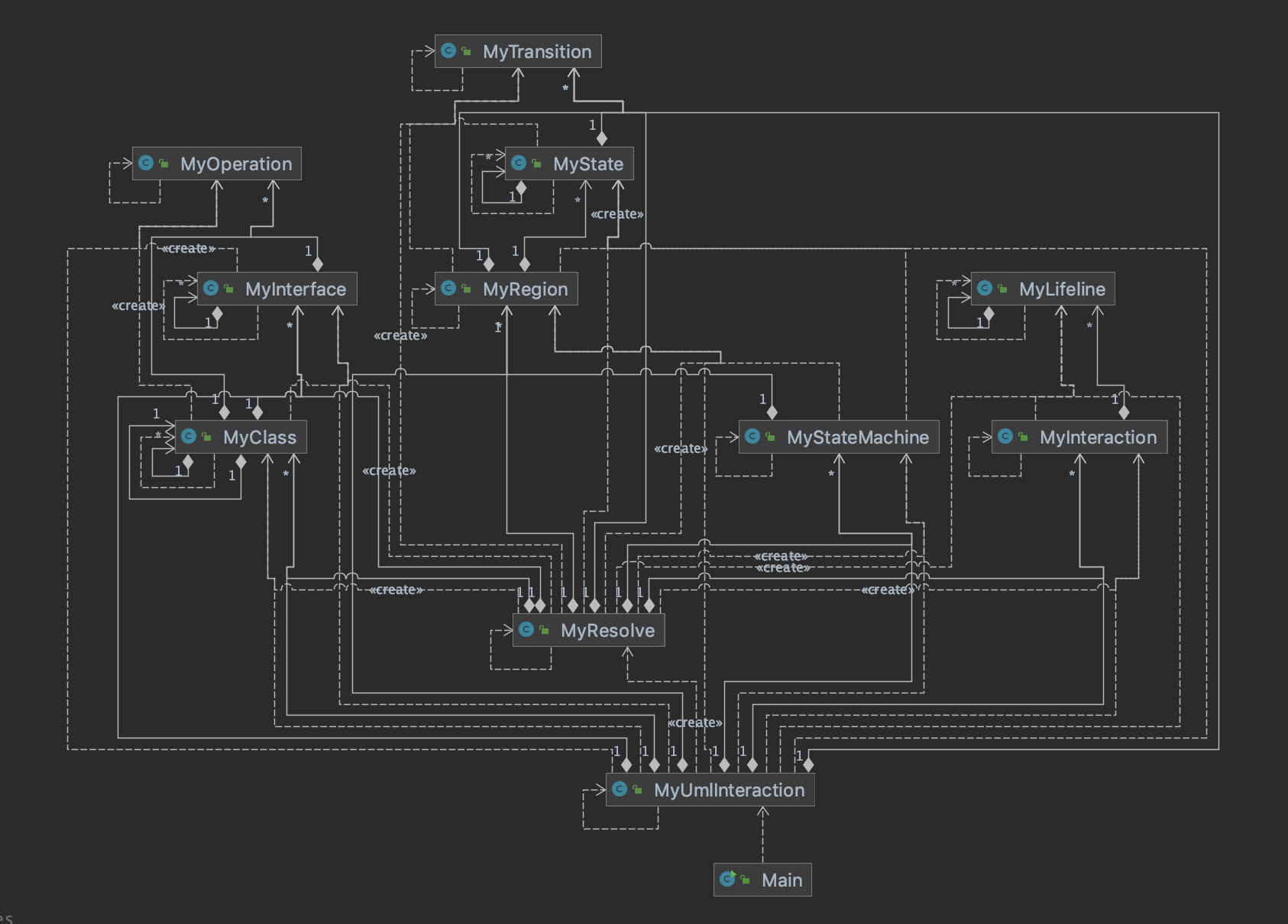Viewport: 1288px width, 924px height.
Task: Click the green visibility lock beside Main
Action: [745, 880]
